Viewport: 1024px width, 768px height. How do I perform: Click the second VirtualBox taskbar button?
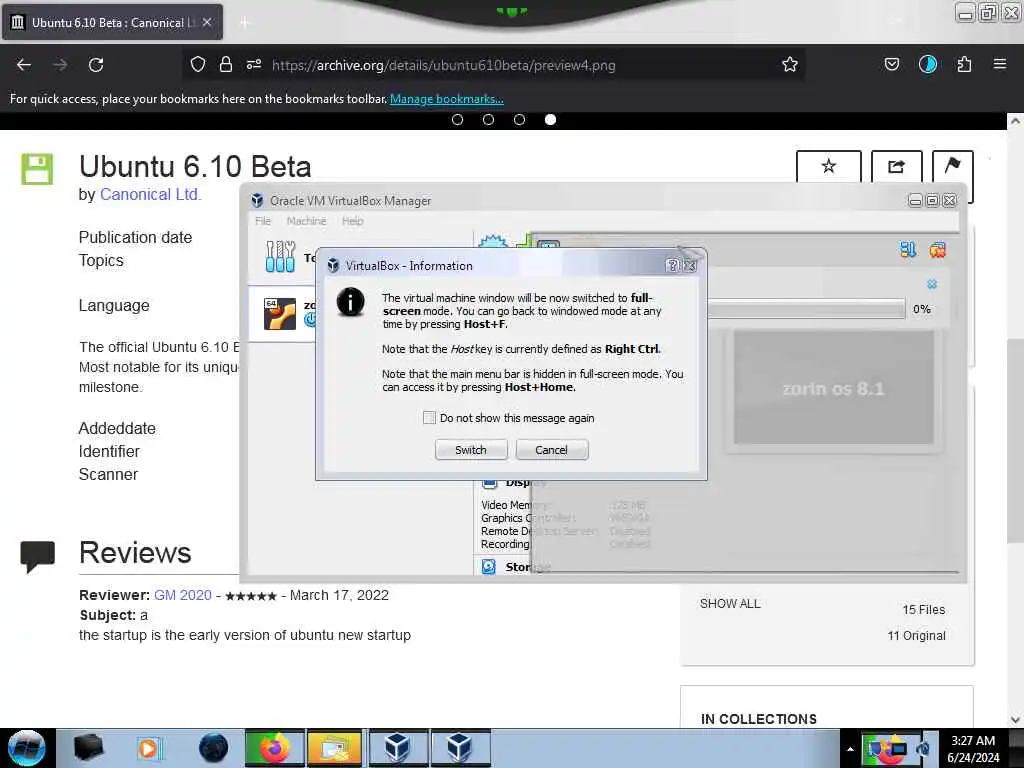tap(460, 748)
